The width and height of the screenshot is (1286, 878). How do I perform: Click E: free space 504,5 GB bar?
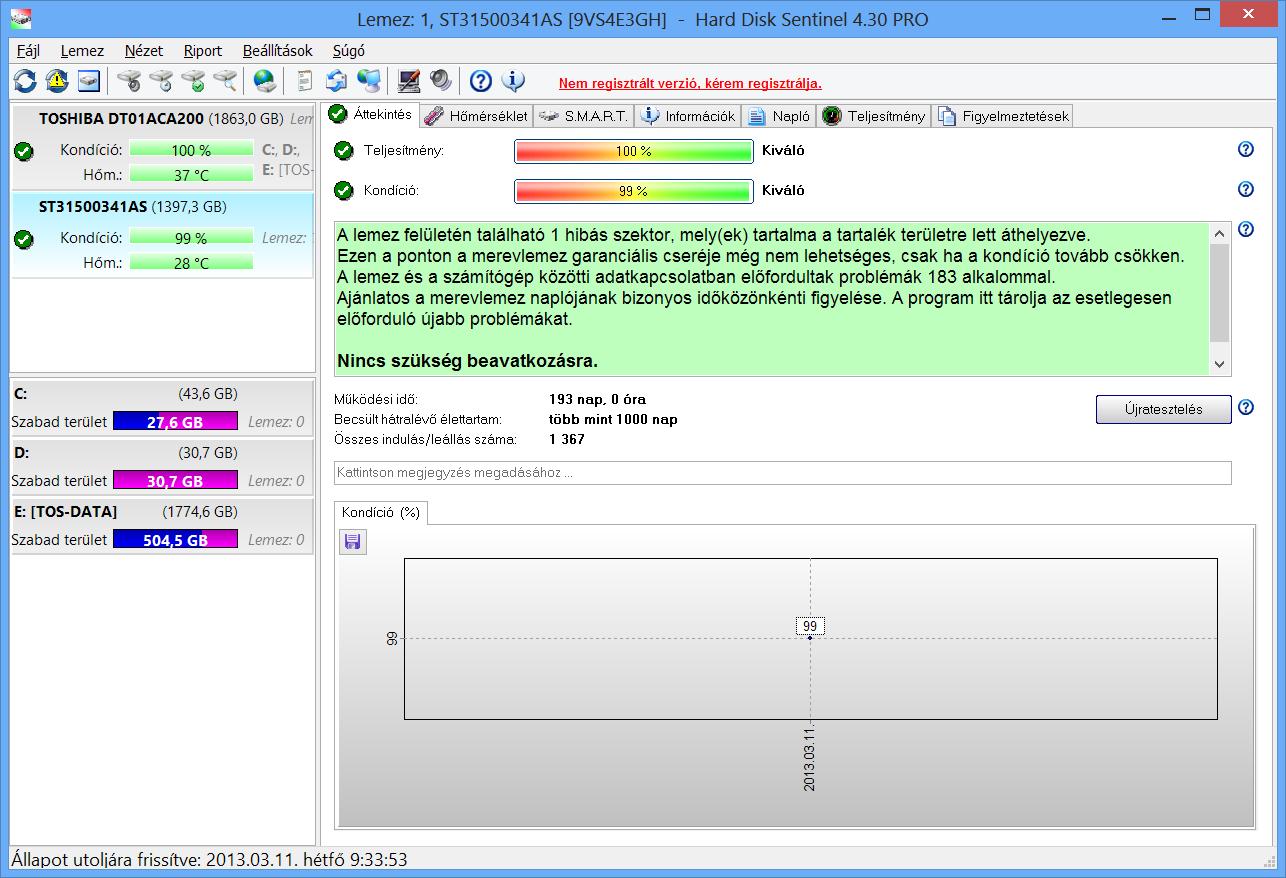[x=175, y=540]
